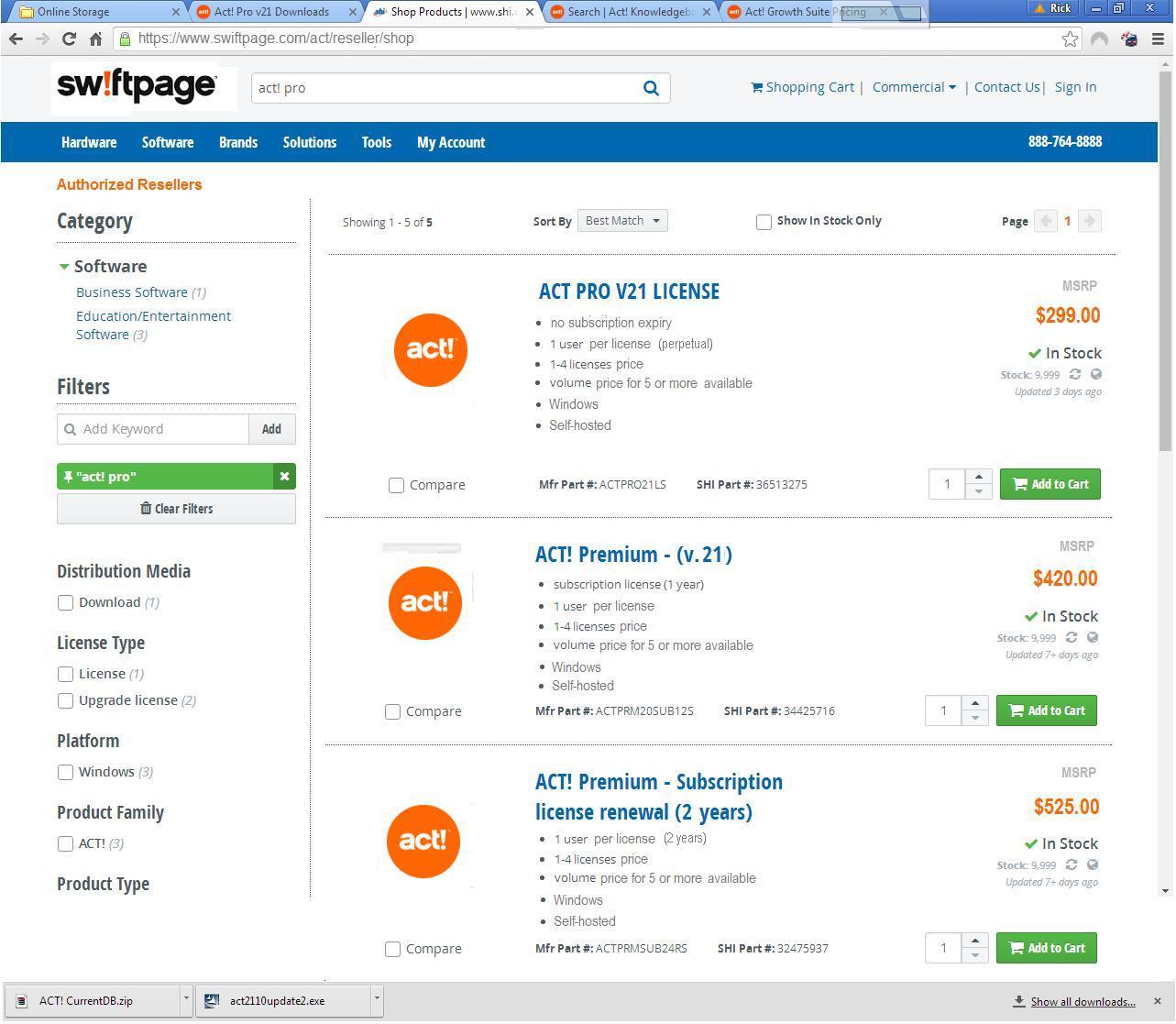Check Compare for Subscription license renewal
This screenshot has width=1176, height=1024.
[392, 949]
